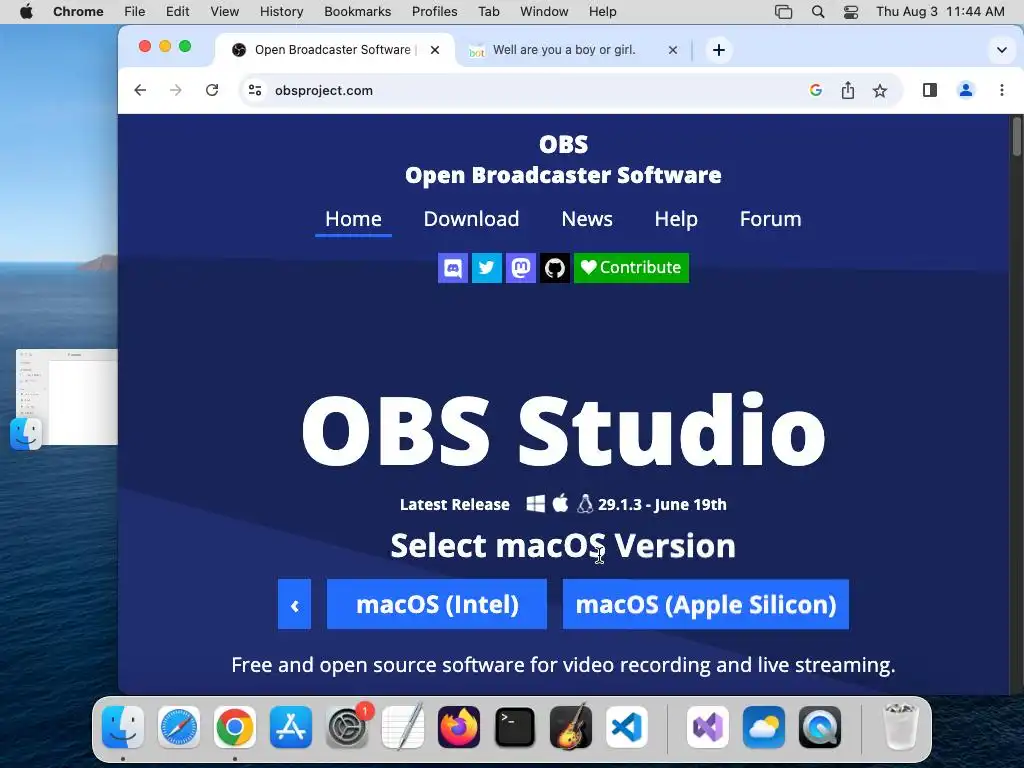
Task: Go to the Download page
Action: [x=471, y=219]
